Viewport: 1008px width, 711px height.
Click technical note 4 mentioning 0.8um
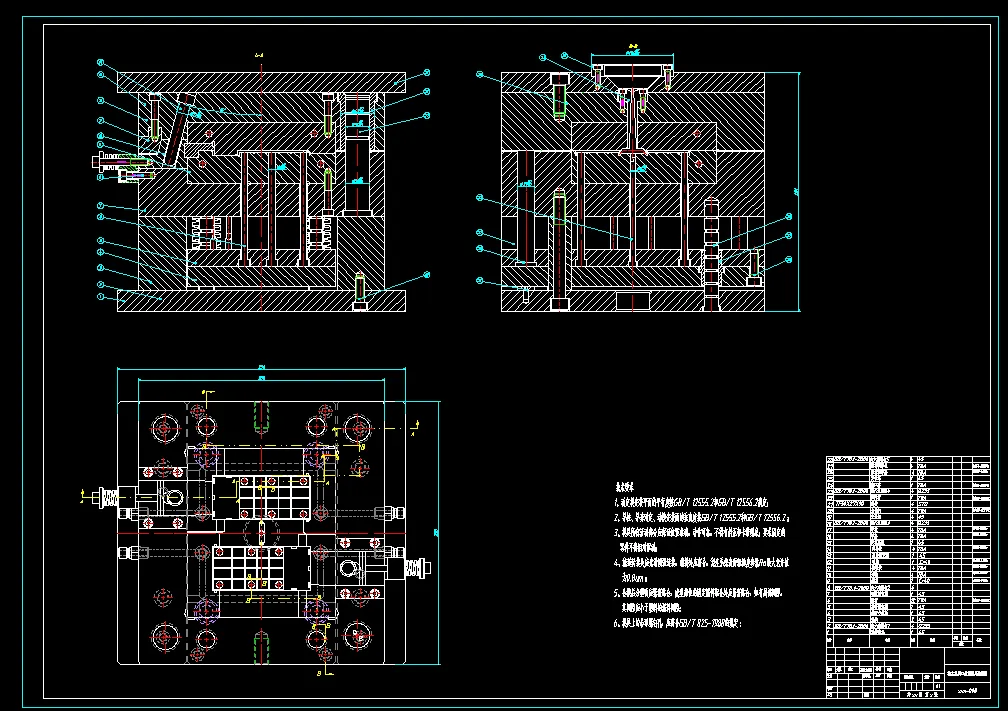[701, 570]
